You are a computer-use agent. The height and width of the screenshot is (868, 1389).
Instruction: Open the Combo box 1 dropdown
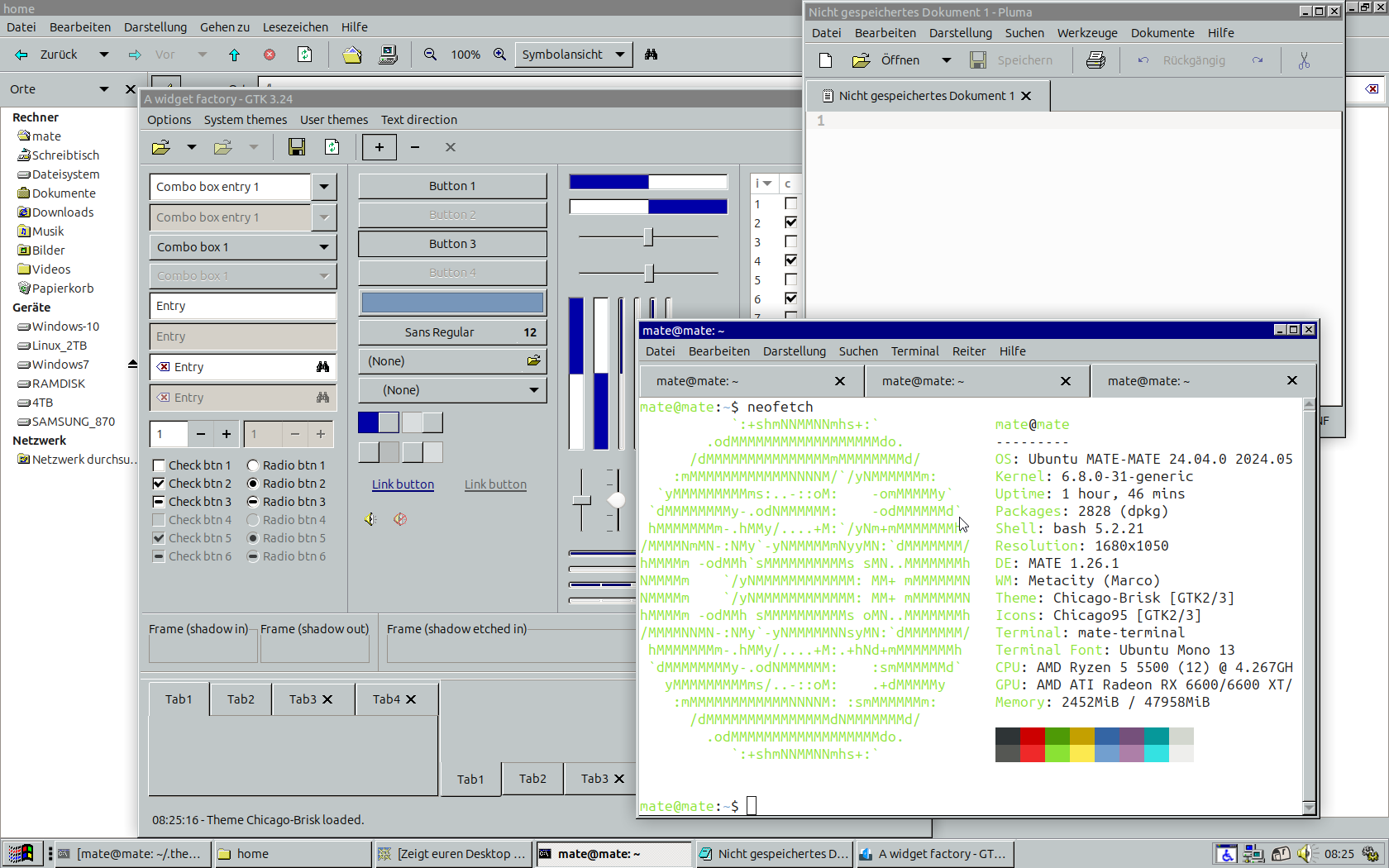click(x=243, y=247)
